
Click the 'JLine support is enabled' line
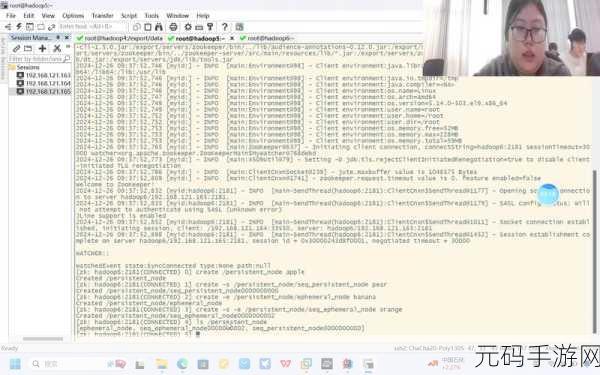[121, 216]
